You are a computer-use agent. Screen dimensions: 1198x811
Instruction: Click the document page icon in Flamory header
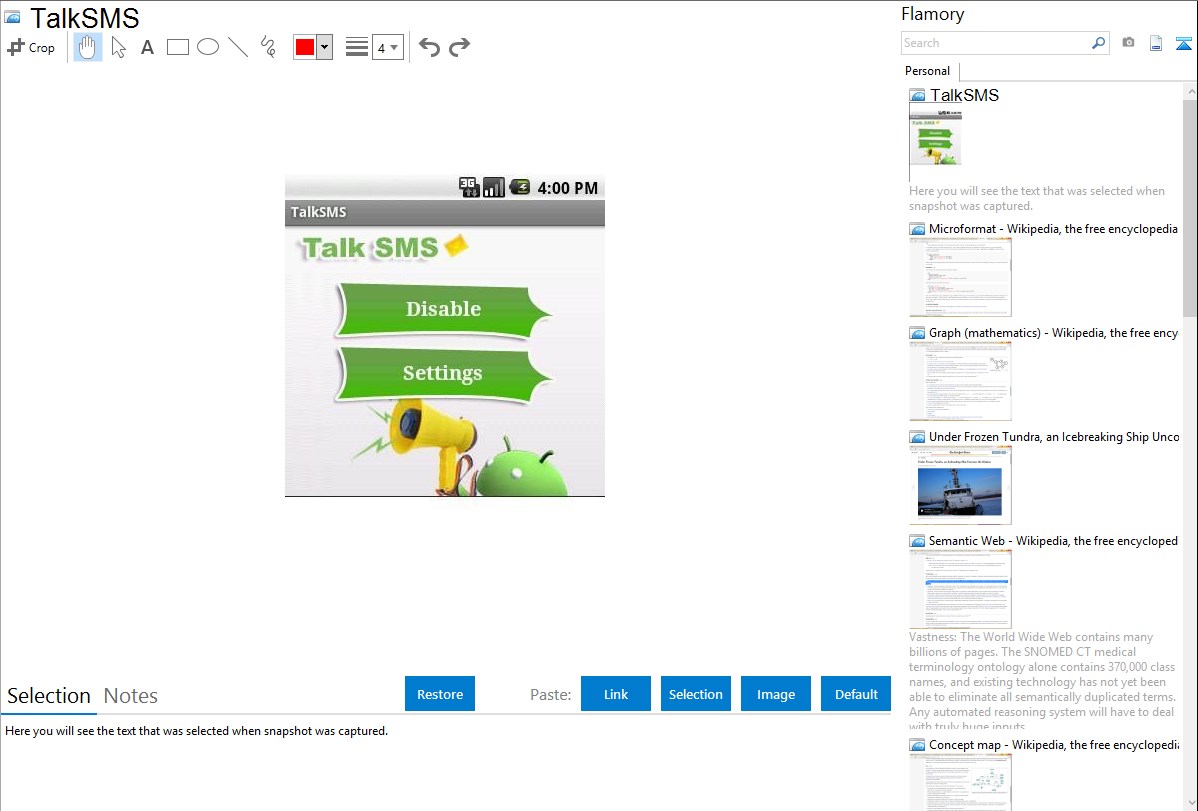tap(1156, 43)
